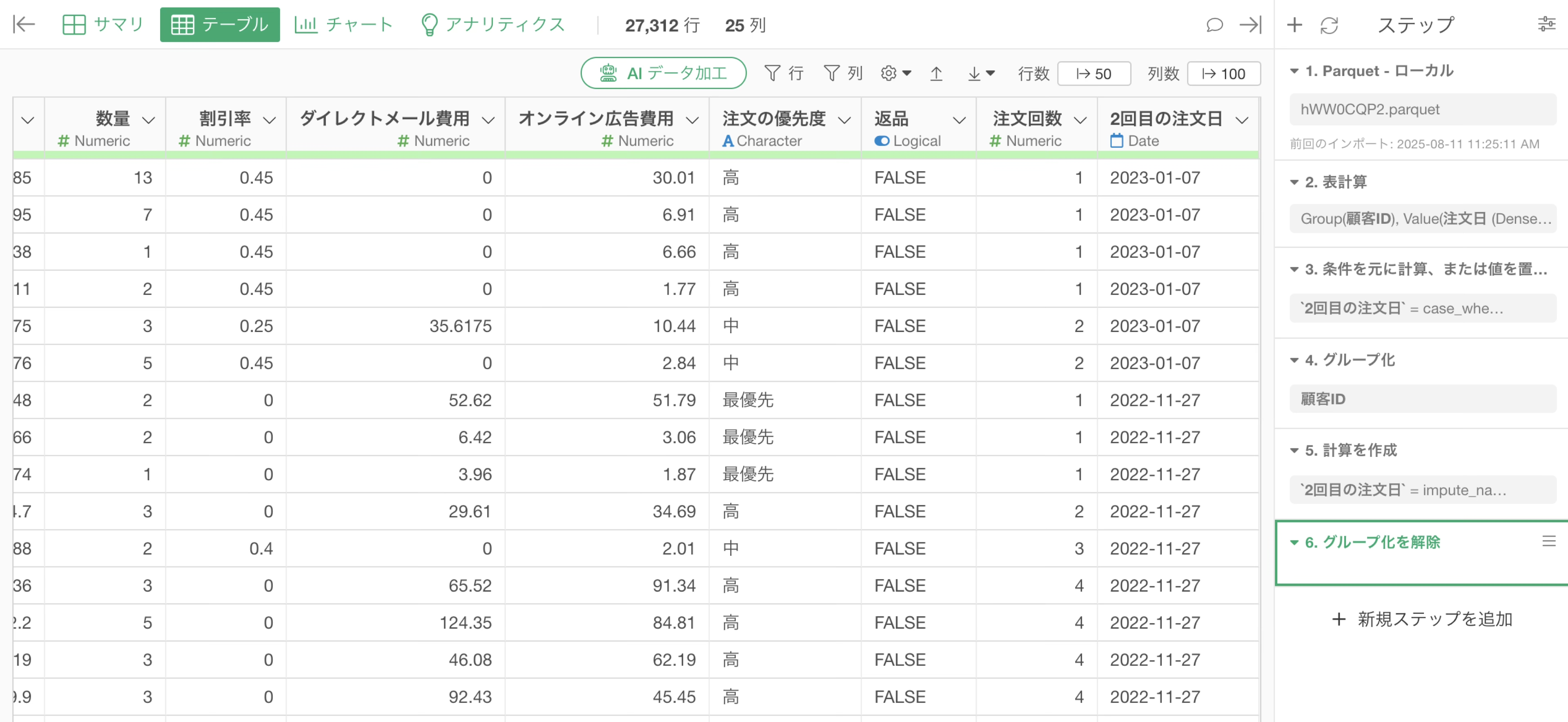Open the comment bubble icon
Image resolution: width=1568 pixels, height=722 pixels.
click(x=1214, y=25)
